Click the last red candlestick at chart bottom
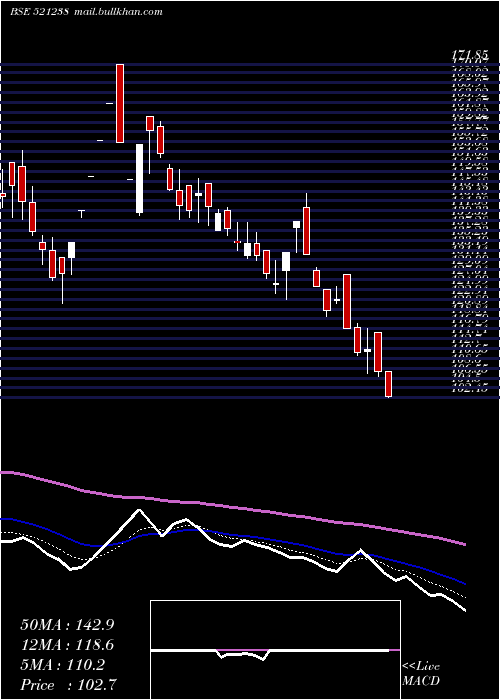This screenshot has height=700, width=500. pos(388,384)
